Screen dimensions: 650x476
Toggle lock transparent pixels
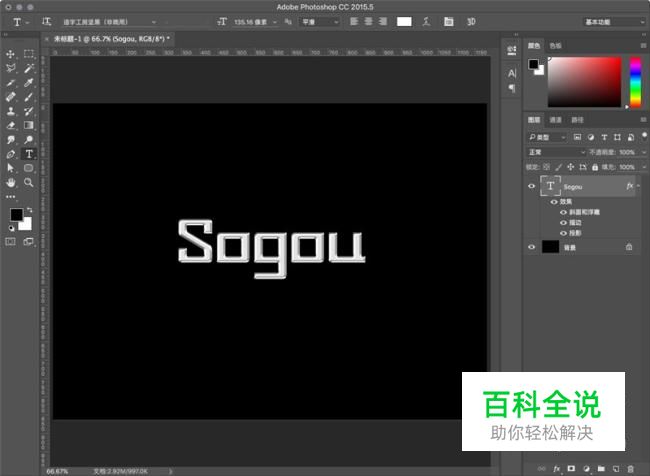point(546,167)
